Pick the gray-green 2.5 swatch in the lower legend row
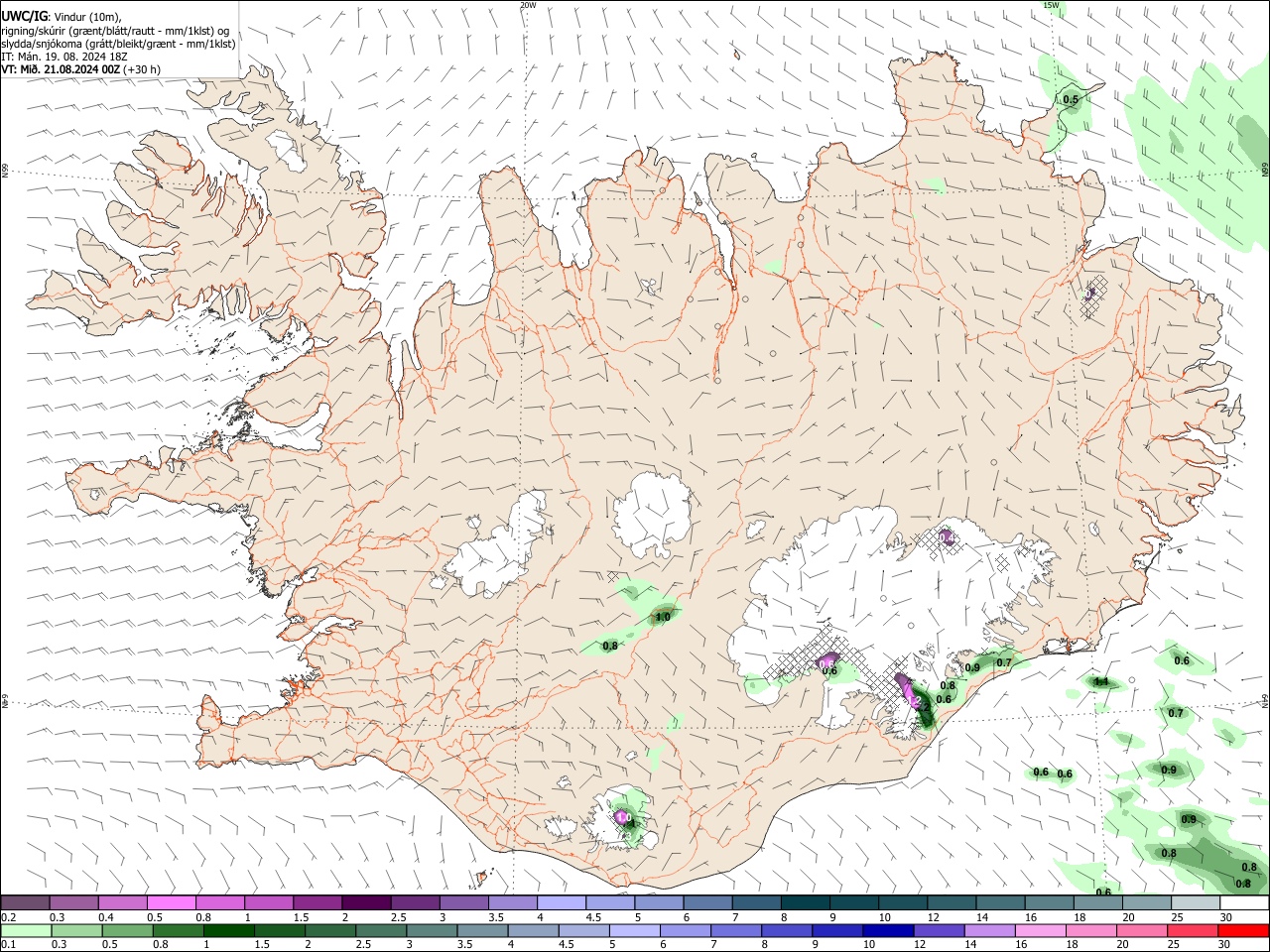 [x=382, y=931]
